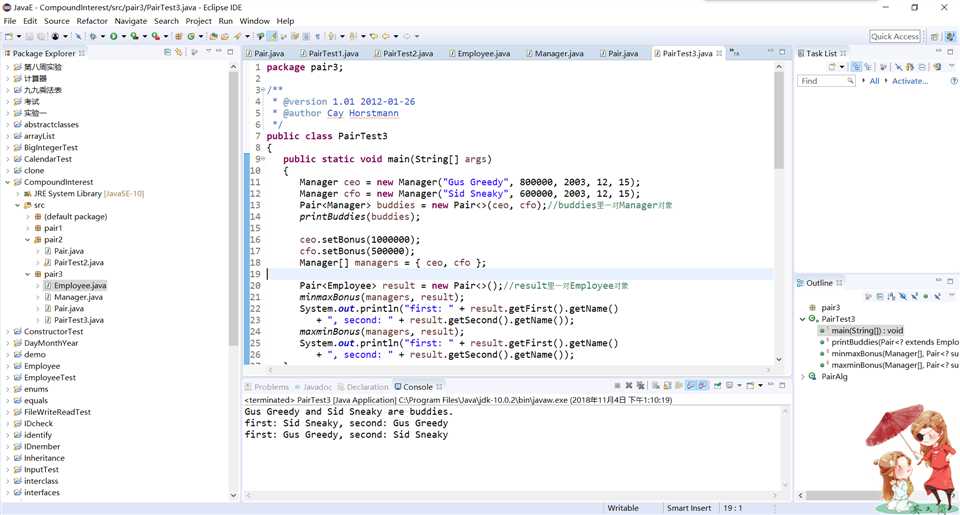Switch to the Problems tab
Viewport: 960px width, 515px height.
pos(267,387)
